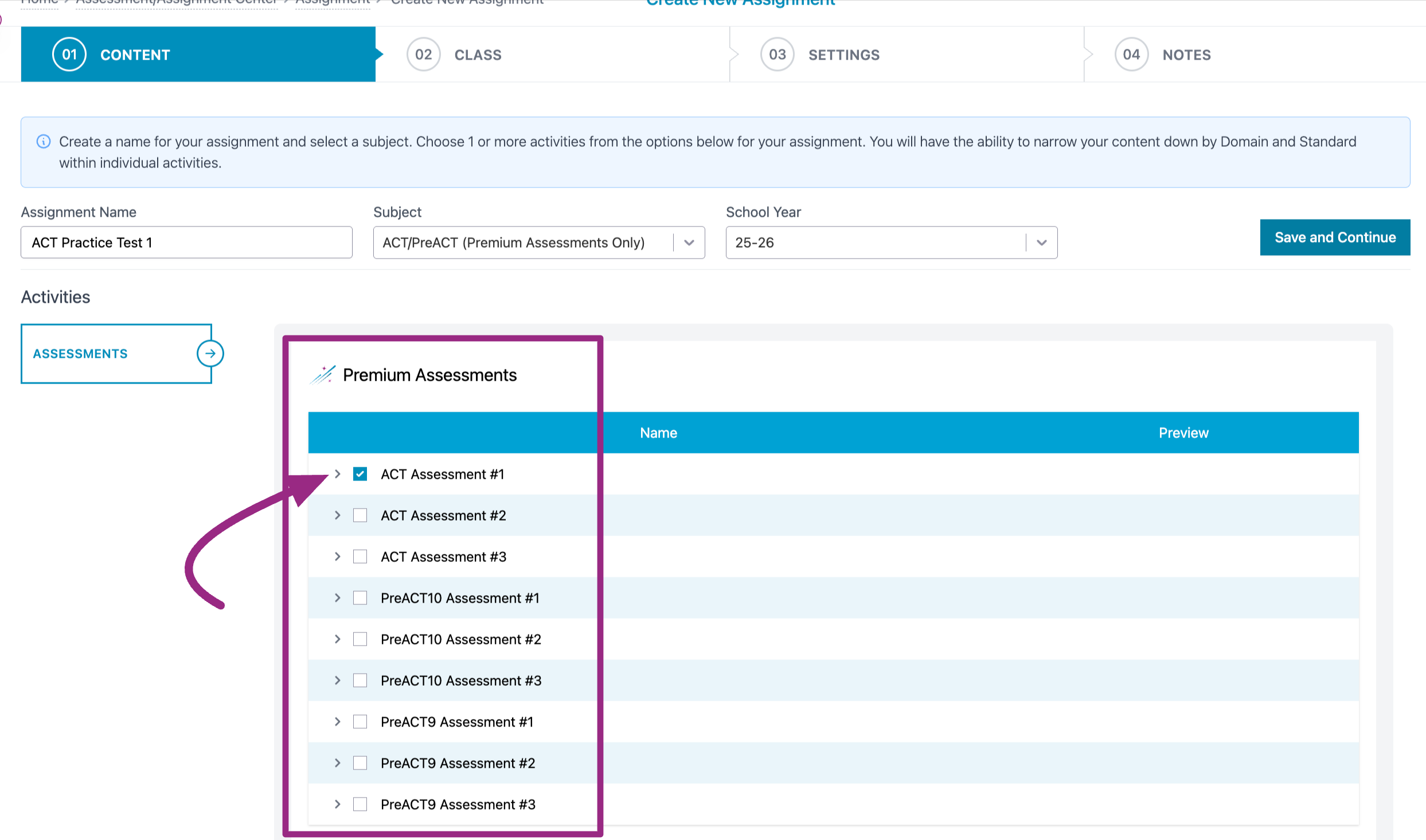
Task: Go to the Class step tab
Action: (x=553, y=54)
